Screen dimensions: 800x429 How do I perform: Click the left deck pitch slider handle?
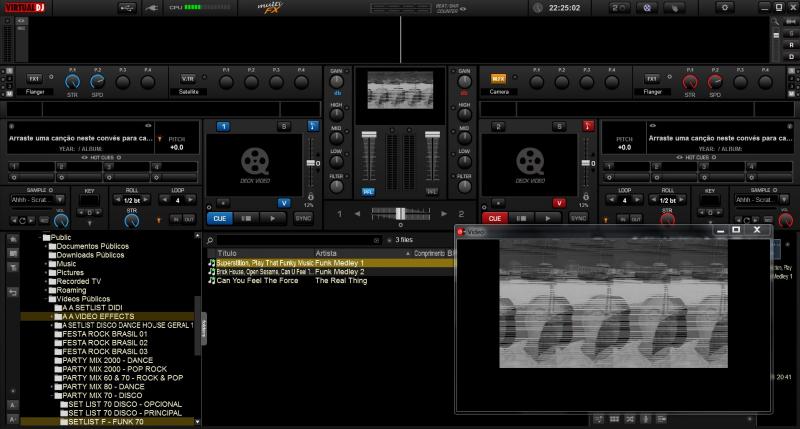pyautogui.click(x=310, y=163)
